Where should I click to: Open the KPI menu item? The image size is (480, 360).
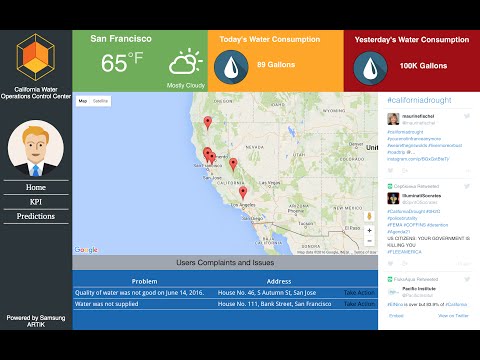36,202
